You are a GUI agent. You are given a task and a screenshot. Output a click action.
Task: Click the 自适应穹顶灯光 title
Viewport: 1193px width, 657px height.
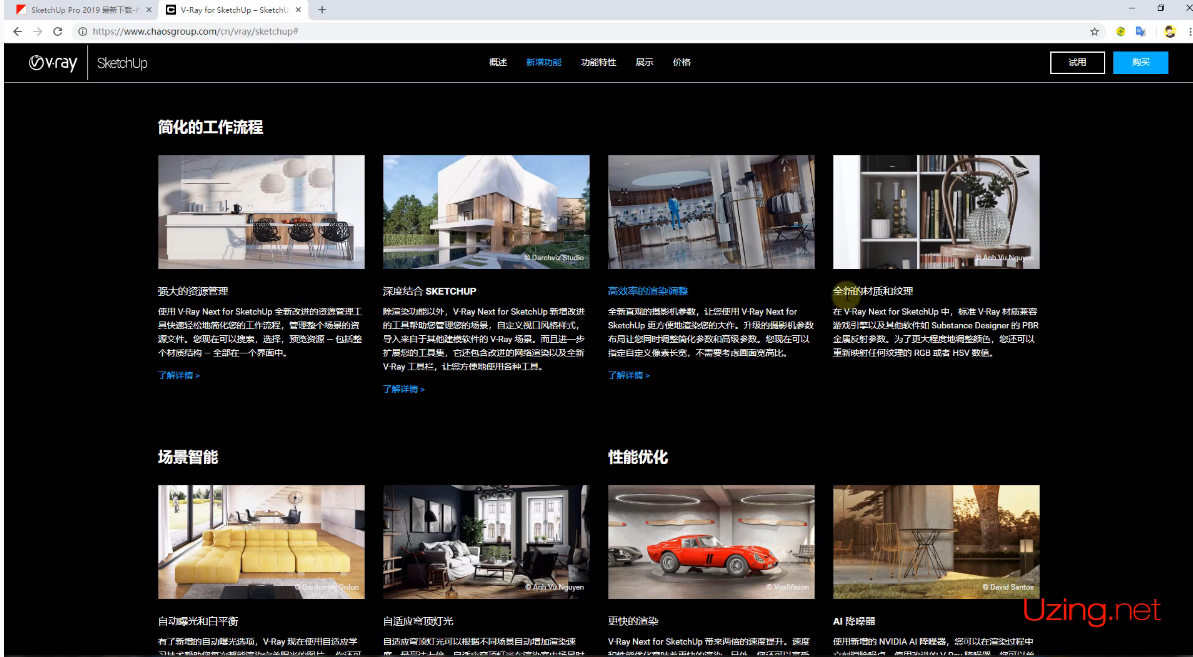[x=418, y=621]
